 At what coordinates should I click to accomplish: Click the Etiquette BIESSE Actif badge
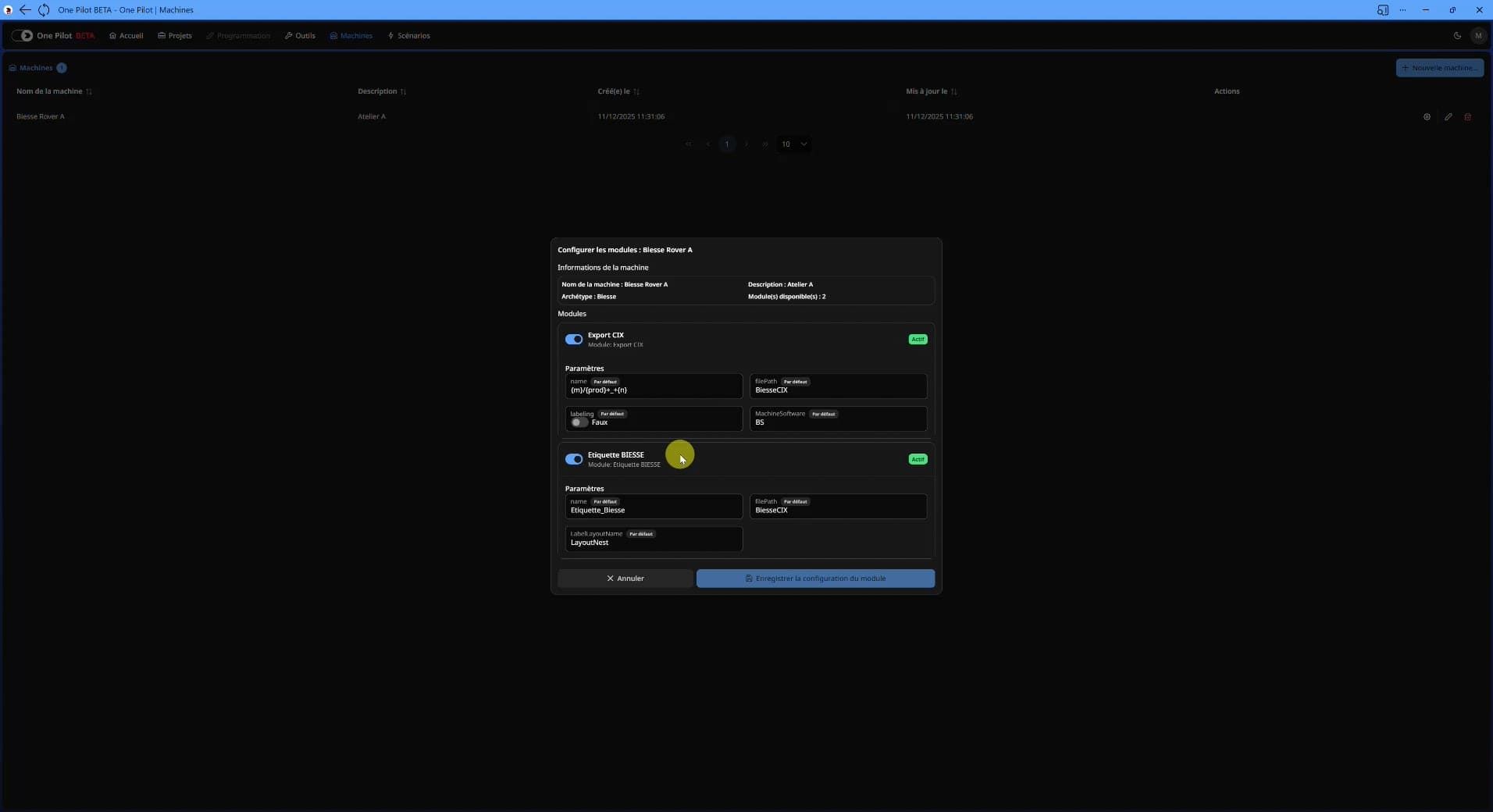pos(918,459)
